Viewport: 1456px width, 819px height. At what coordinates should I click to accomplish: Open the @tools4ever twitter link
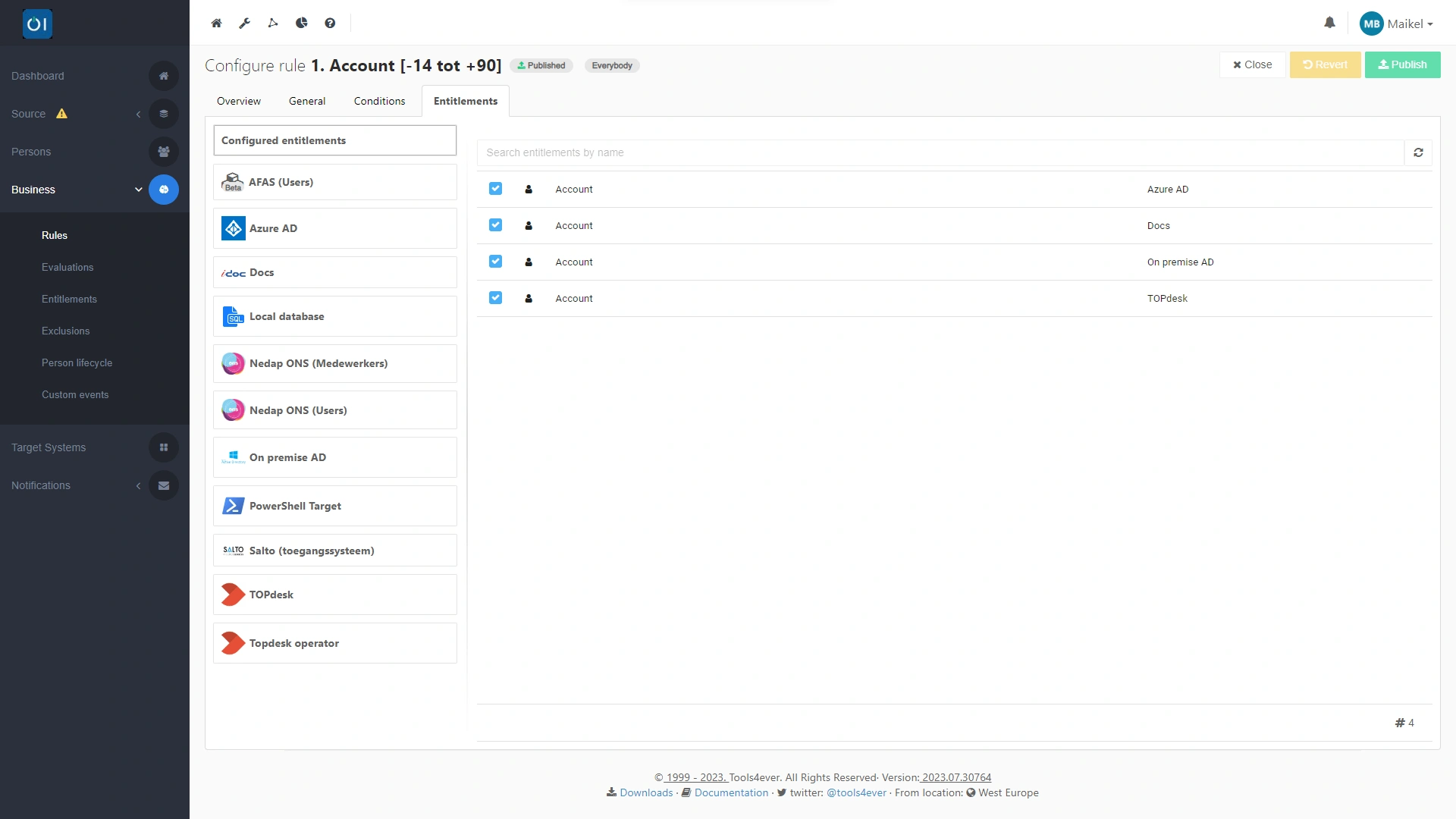point(856,792)
